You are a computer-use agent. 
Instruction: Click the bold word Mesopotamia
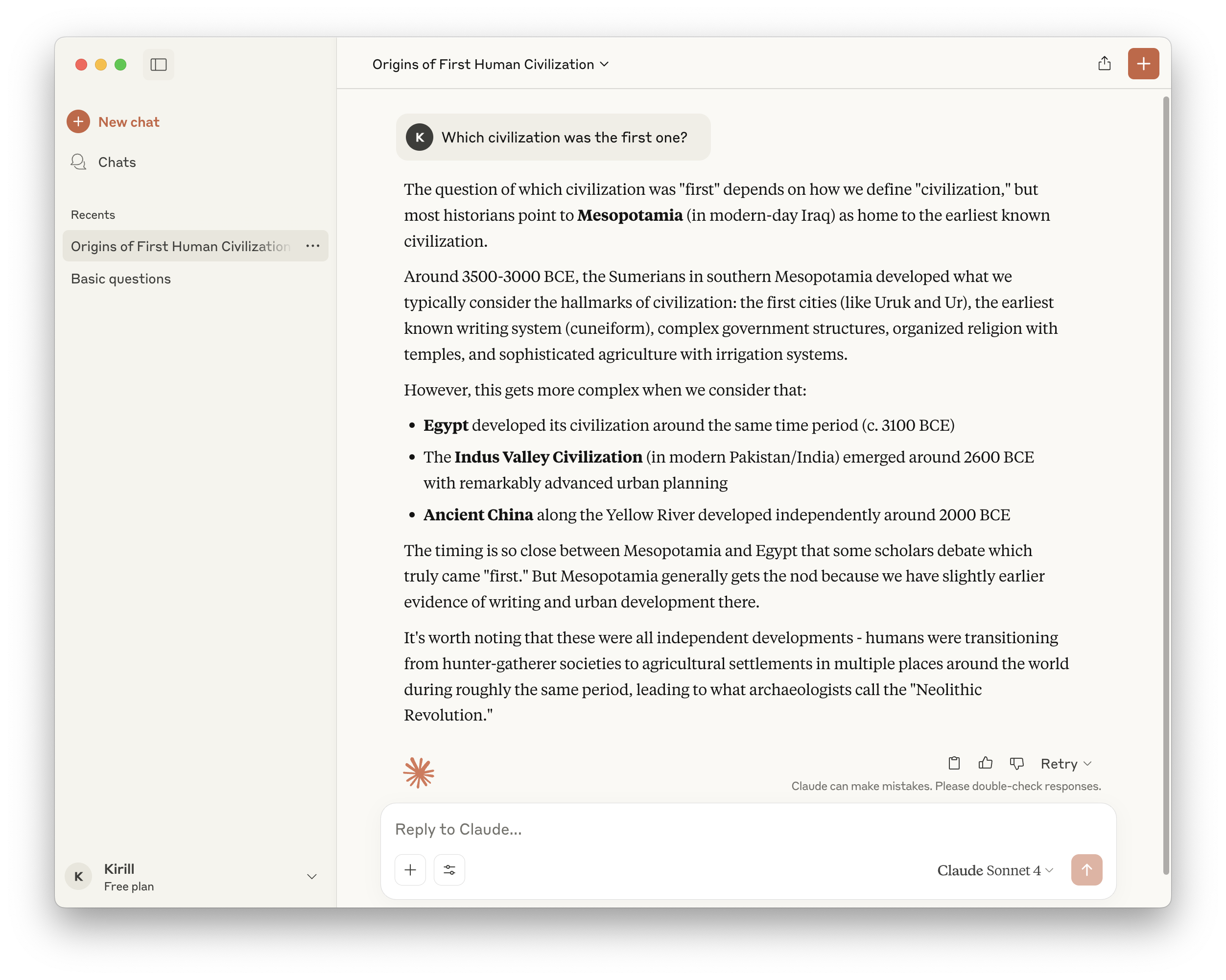(x=630, y=215)
